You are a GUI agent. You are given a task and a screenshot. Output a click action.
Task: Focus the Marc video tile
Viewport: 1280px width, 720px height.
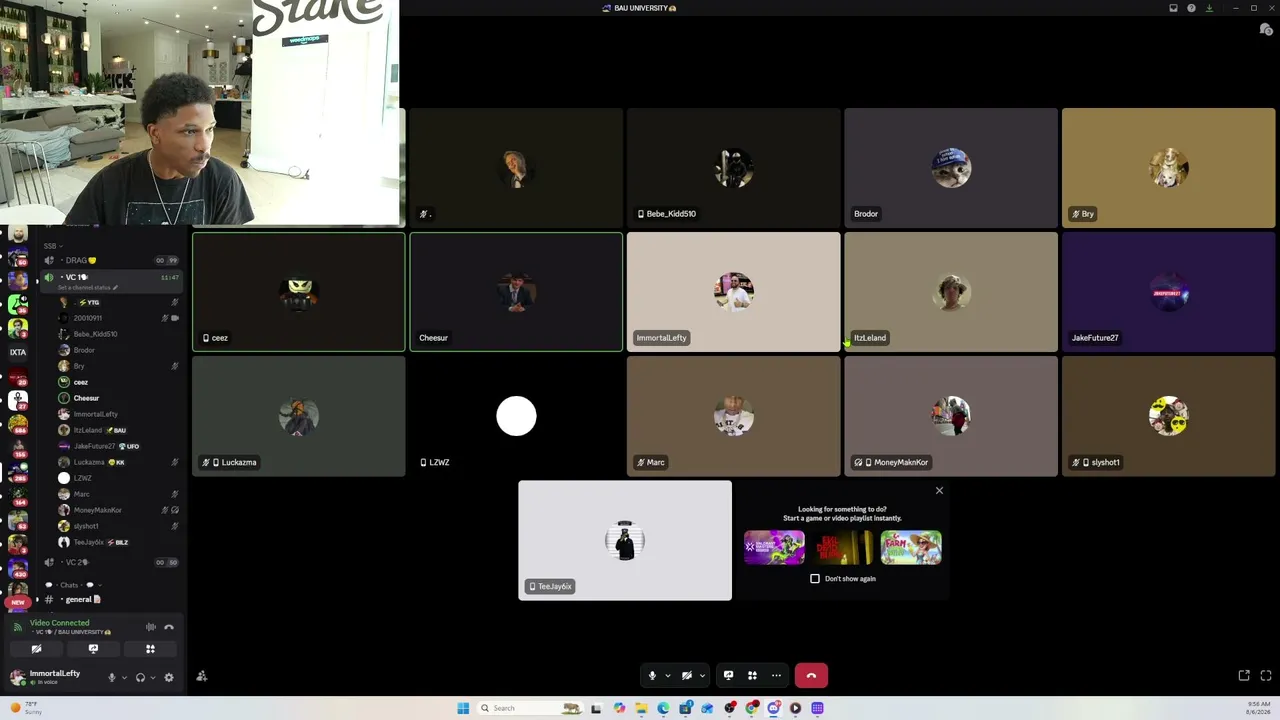(x=733, y=416)
